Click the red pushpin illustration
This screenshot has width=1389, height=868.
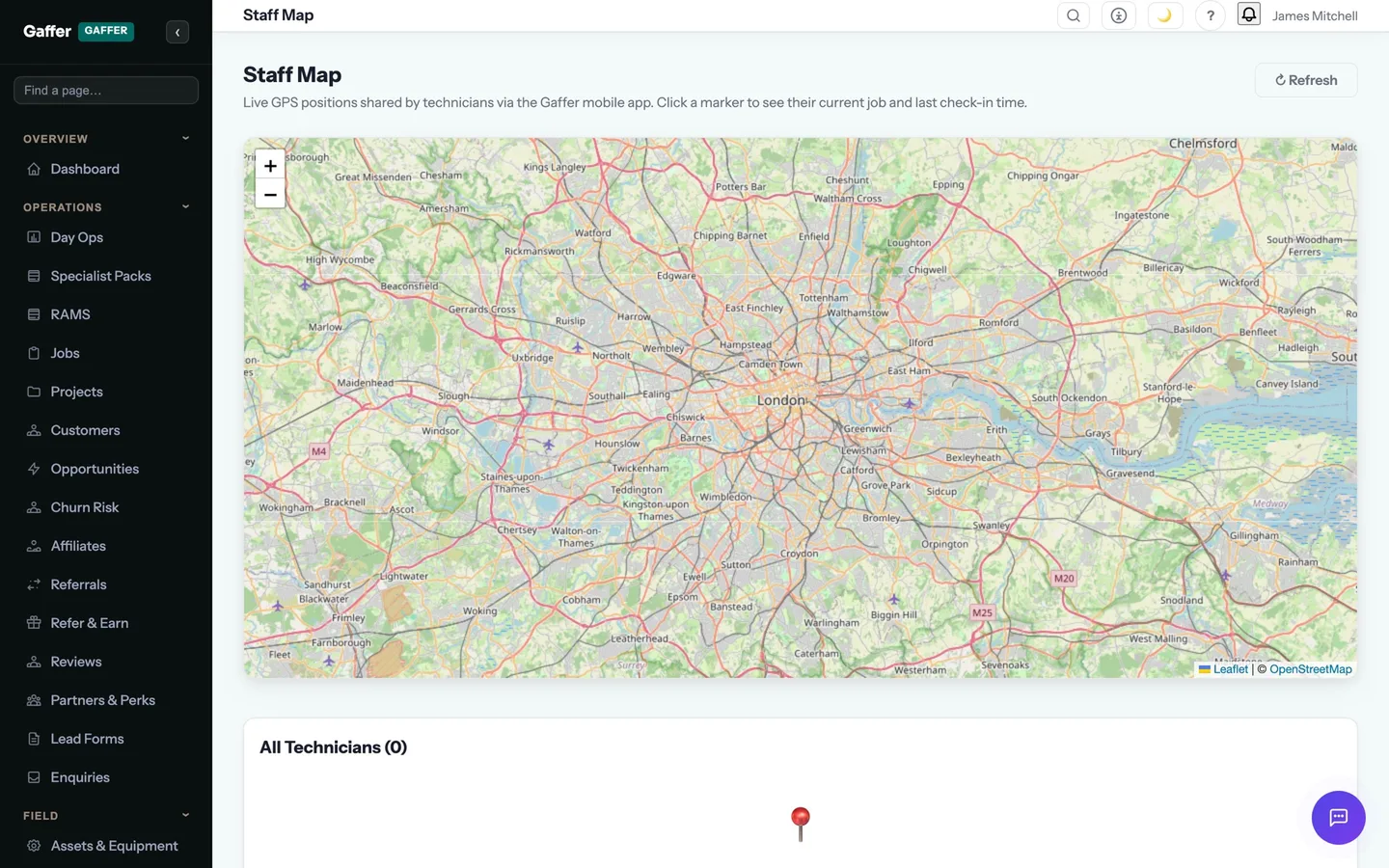click(x=801, y=825)
